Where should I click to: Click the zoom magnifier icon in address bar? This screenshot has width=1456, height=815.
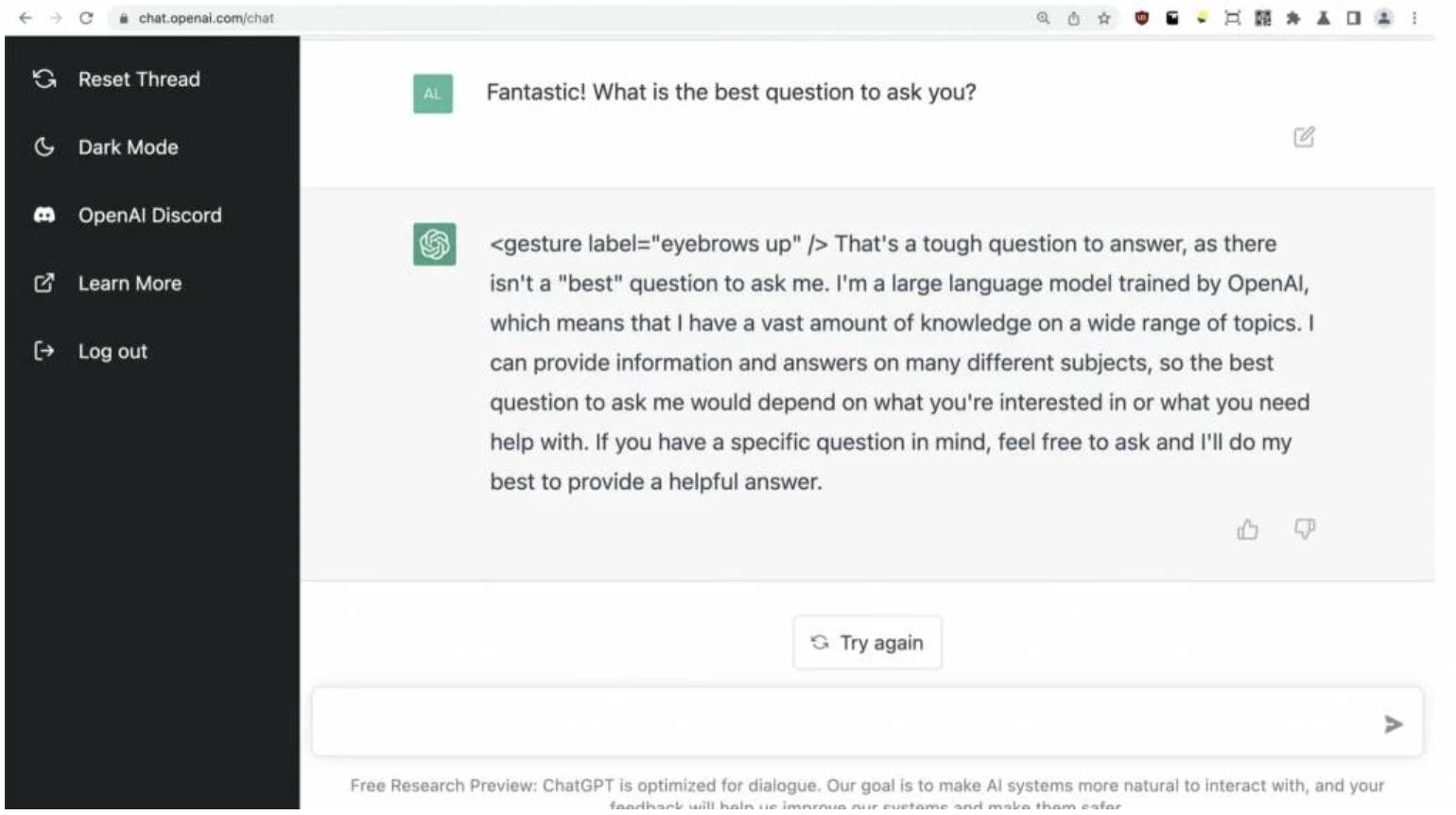[x=1043, y=18]
